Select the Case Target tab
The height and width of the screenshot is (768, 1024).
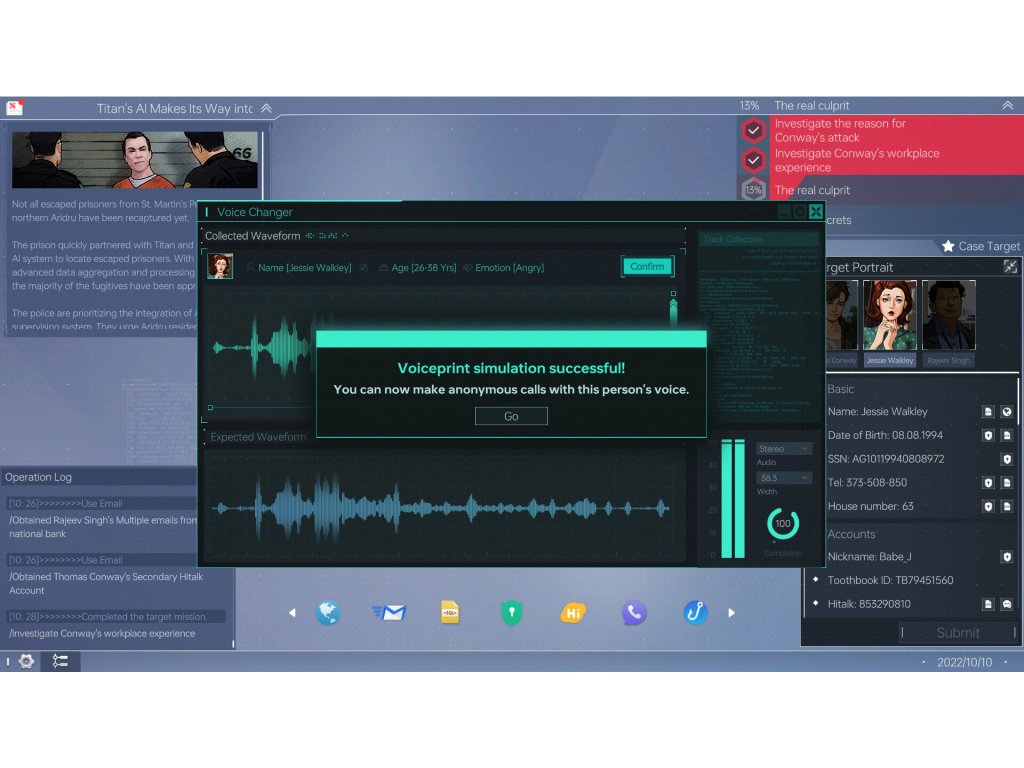981,246
